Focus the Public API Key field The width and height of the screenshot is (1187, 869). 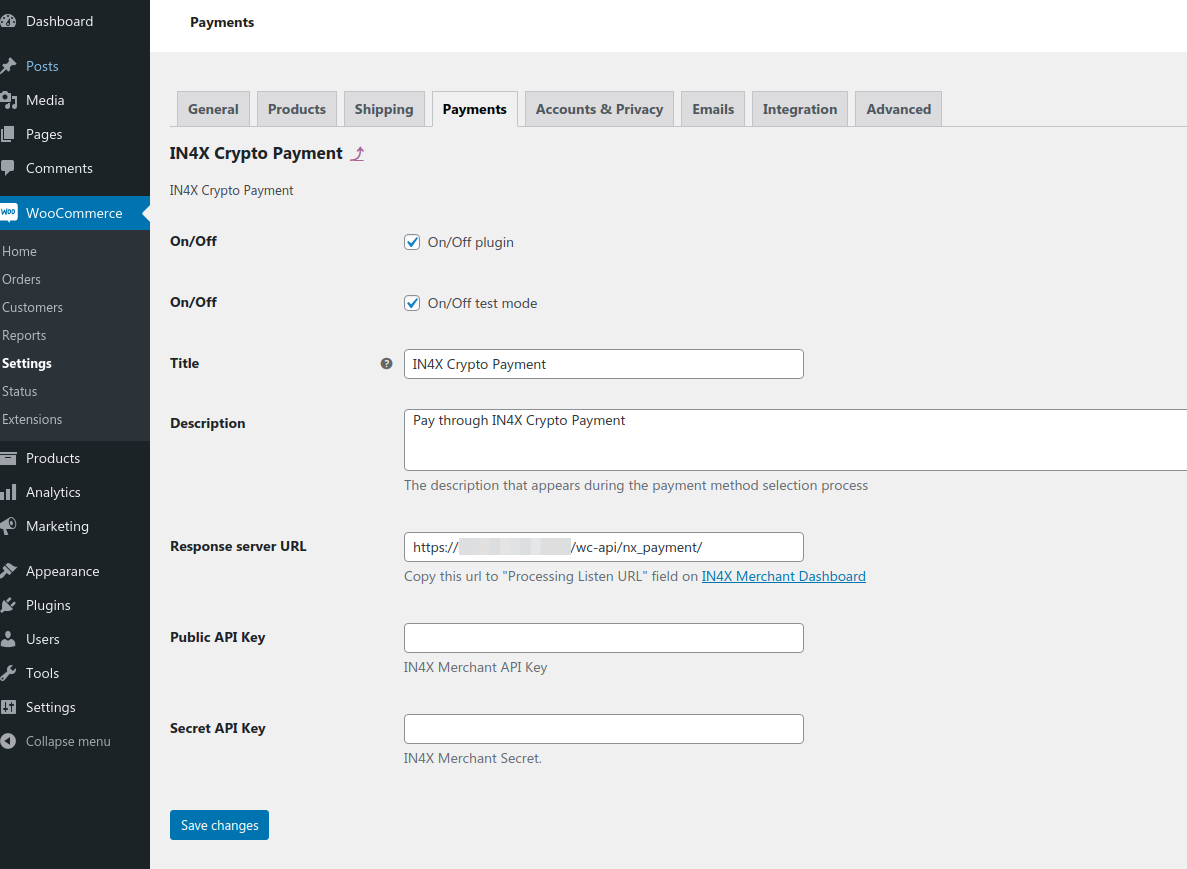coord(603,638)
